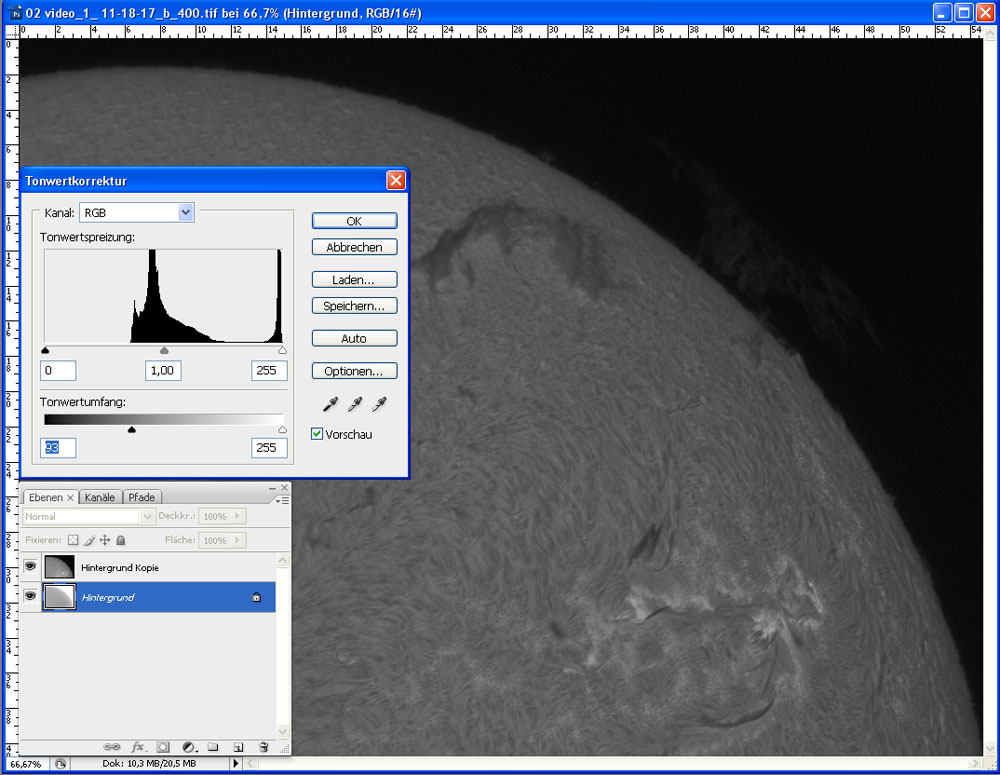1000x775 pixels.
Task: Click the lock position icon
Action: point(105,540)
